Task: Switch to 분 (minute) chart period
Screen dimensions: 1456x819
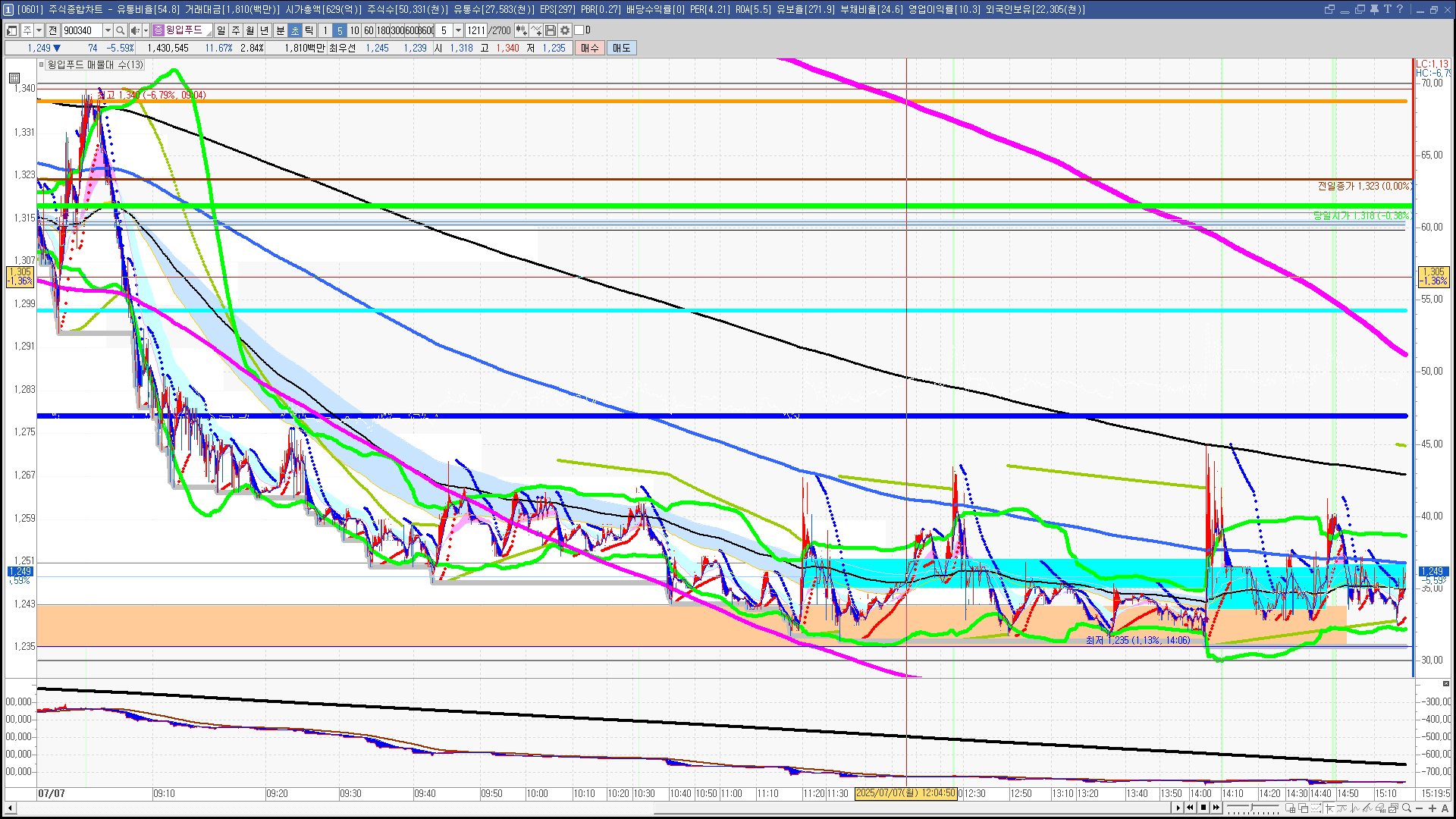Action: (280, 30)
